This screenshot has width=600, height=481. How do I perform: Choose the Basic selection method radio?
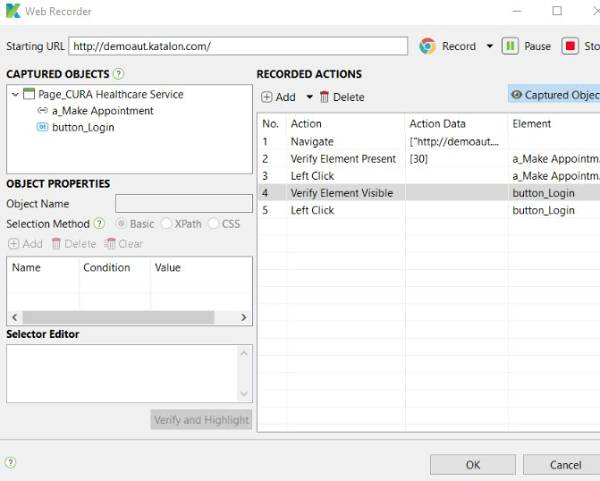121,223
